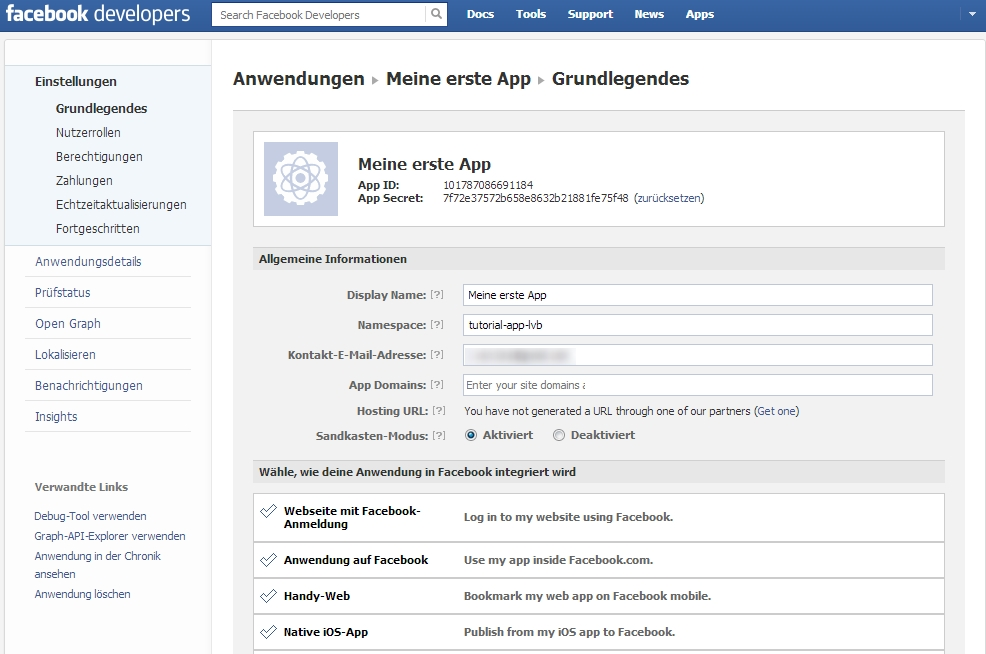The height and width of the screenshot is (654, 986).
Task: Open the App Domains help [?] icon
Action: (x=437, y=384)
